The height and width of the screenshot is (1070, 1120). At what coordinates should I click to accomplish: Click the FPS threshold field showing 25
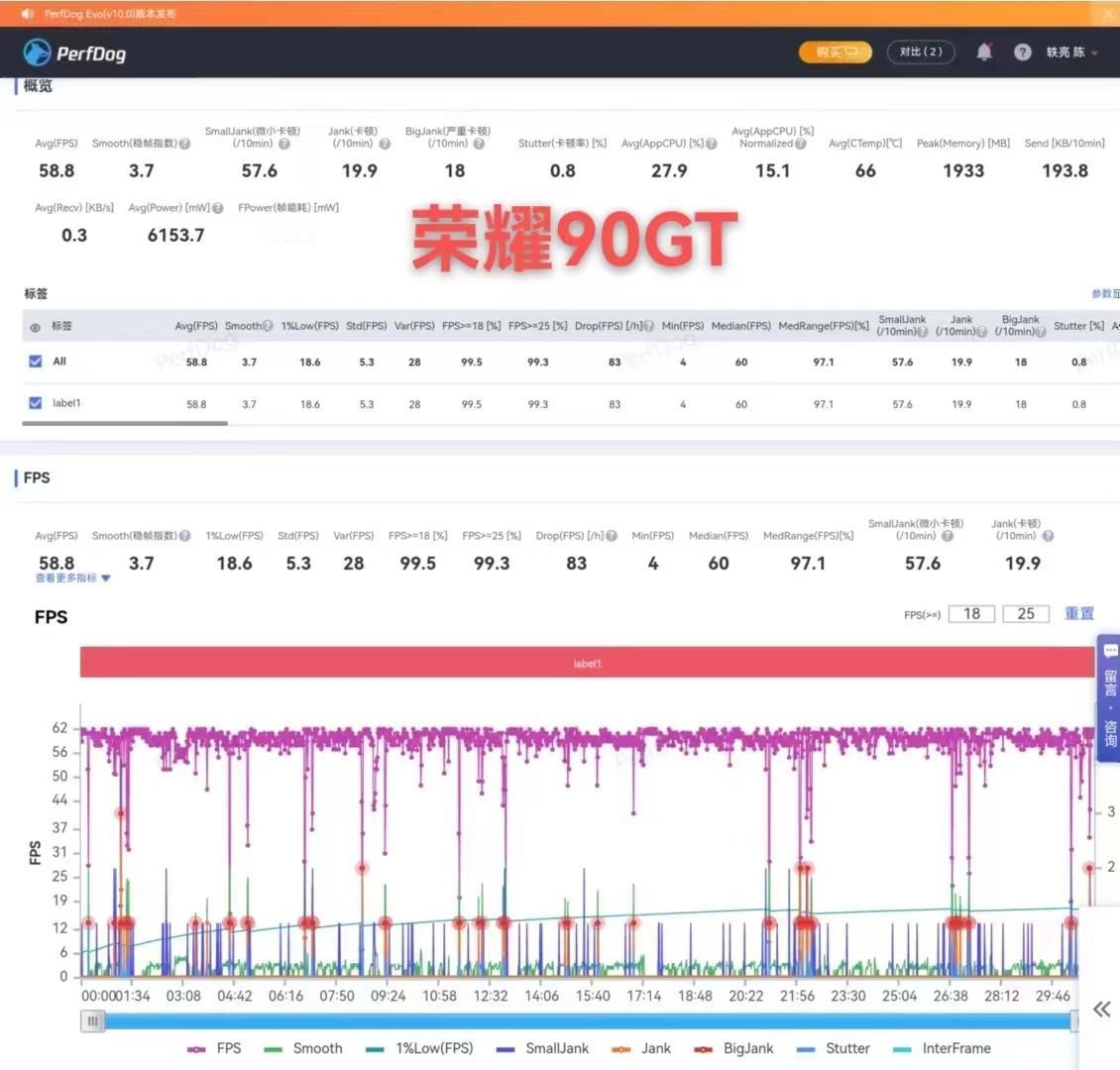[x=1026, y=614]
